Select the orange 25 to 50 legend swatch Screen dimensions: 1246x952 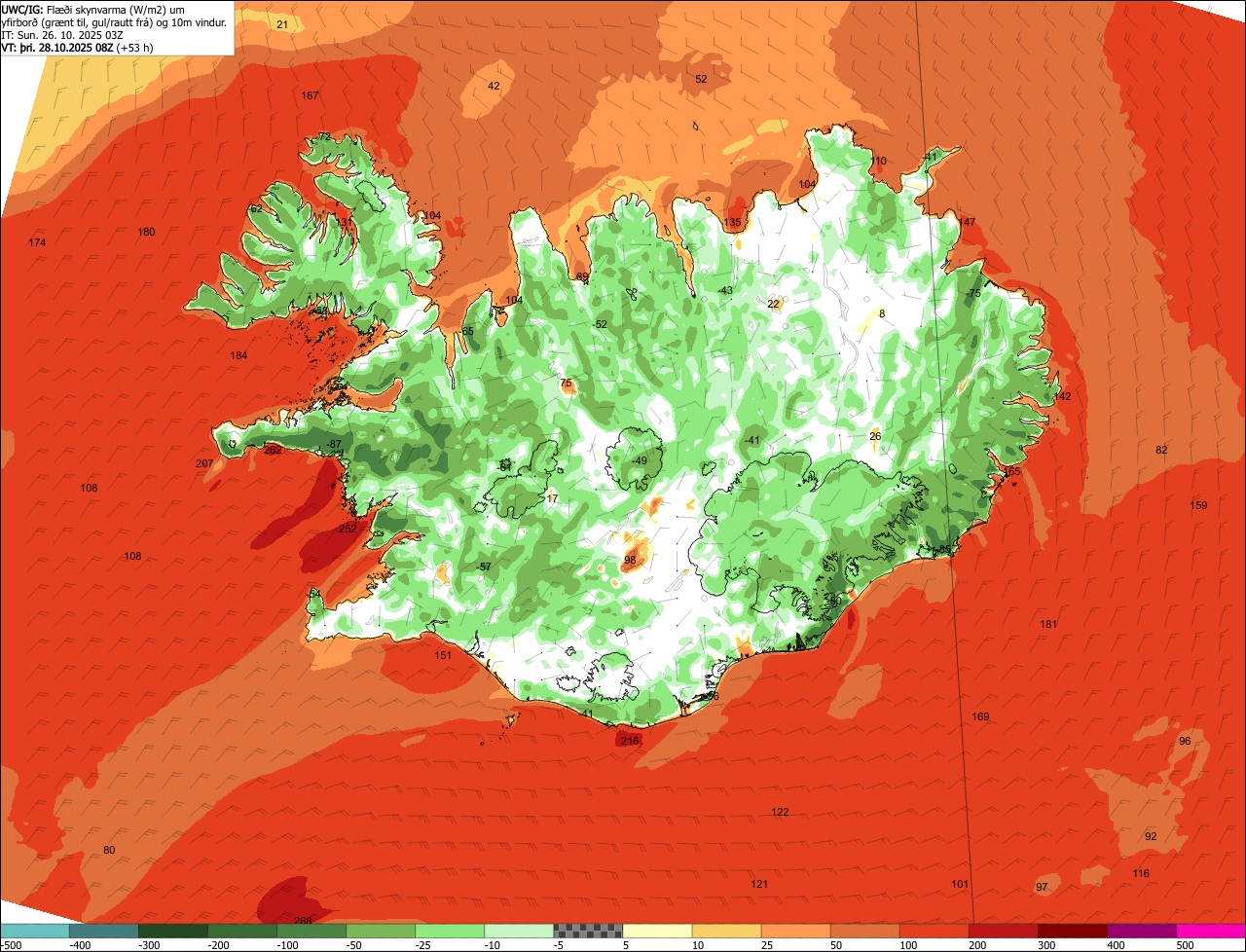(795, 931)
